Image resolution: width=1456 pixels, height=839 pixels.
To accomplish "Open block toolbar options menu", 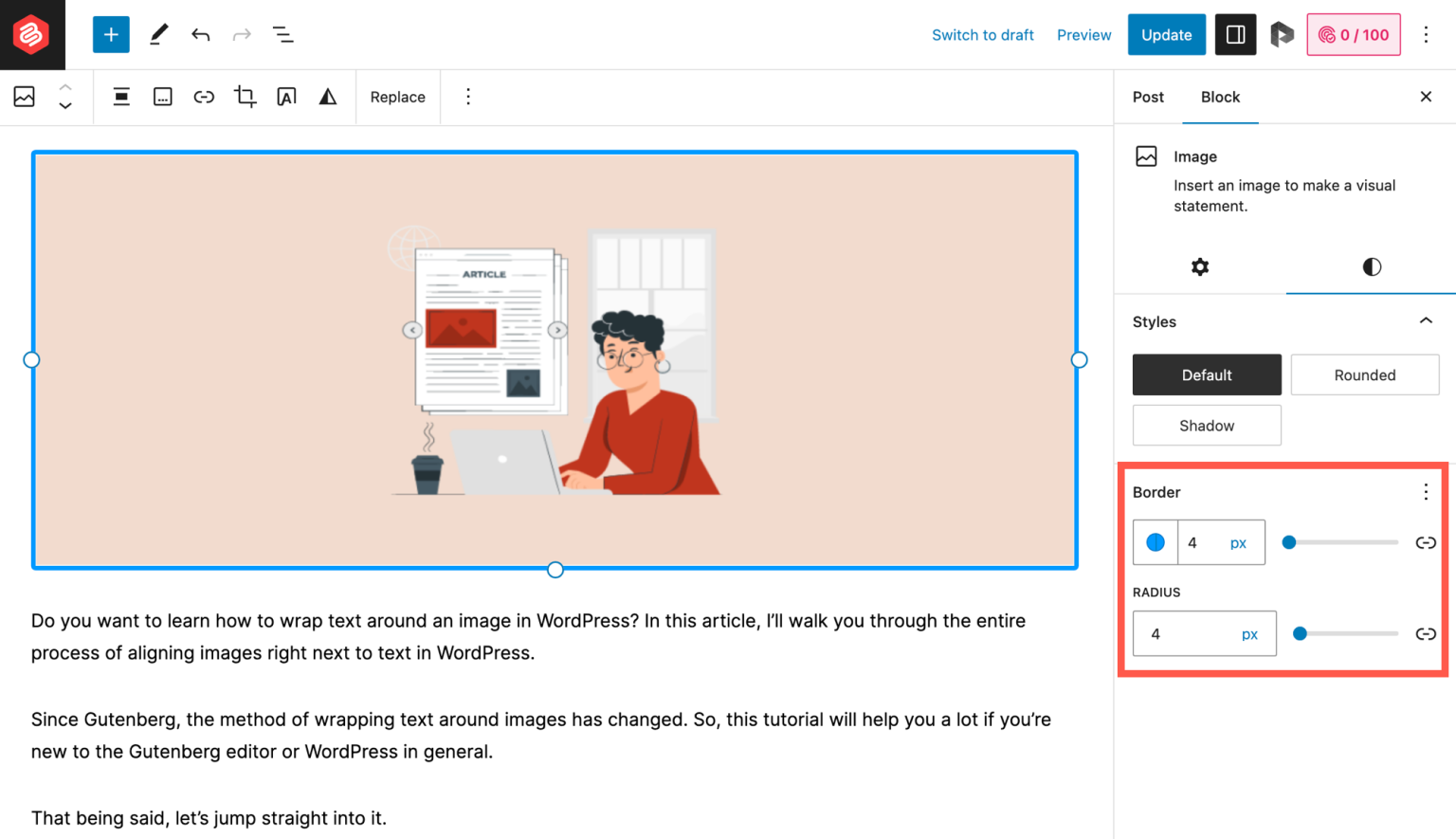I will point(468,97).
